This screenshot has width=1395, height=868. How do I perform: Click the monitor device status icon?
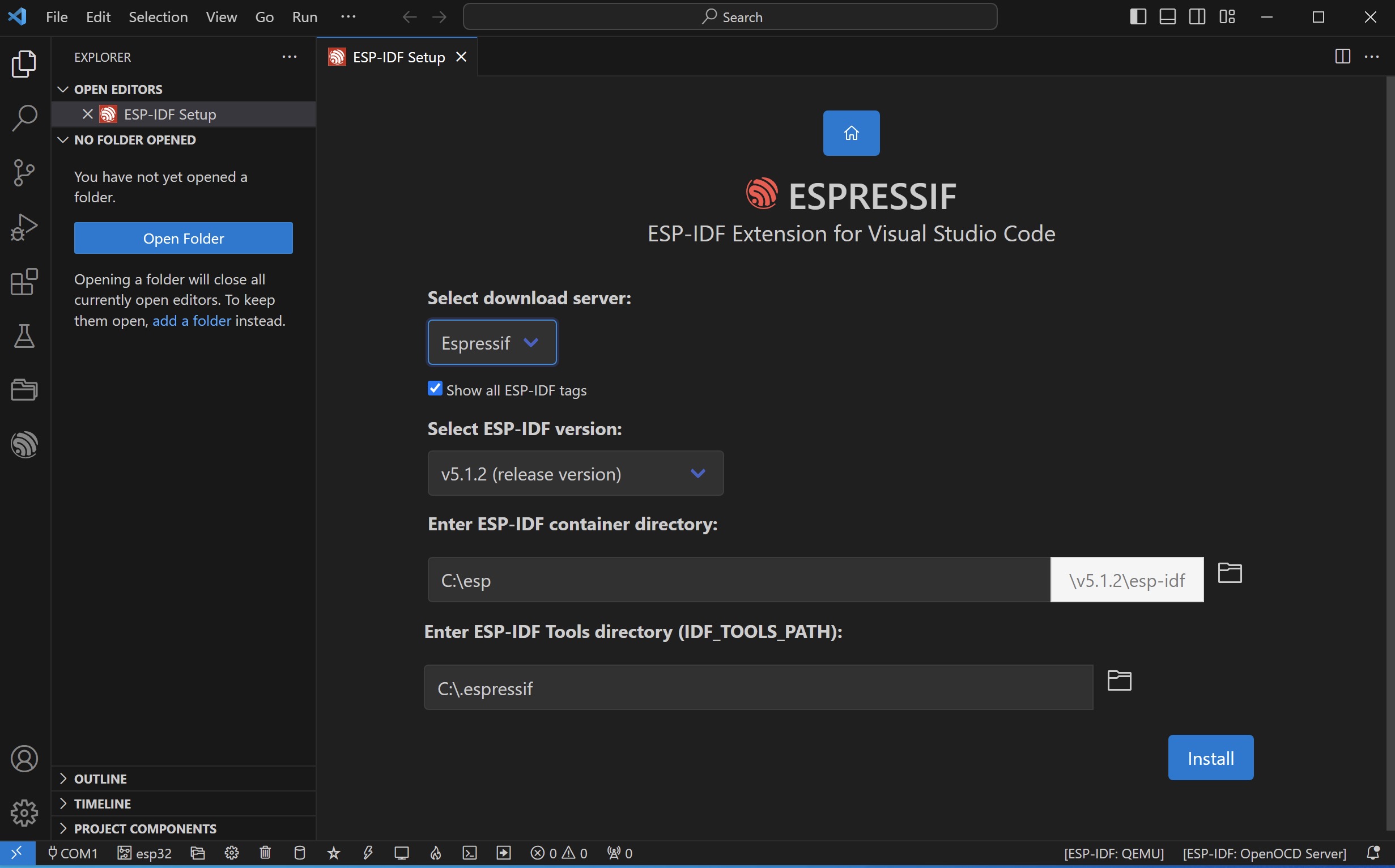coord(402,853)
